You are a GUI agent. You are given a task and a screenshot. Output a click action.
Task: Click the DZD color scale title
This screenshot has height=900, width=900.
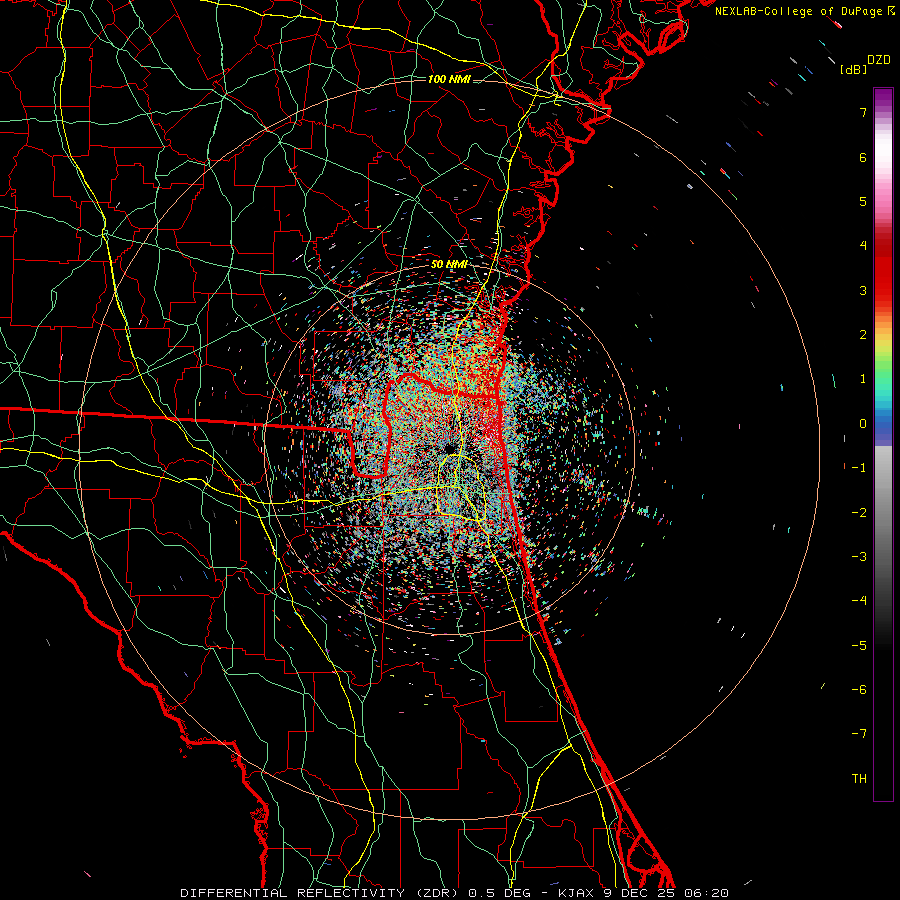(879, 60)
